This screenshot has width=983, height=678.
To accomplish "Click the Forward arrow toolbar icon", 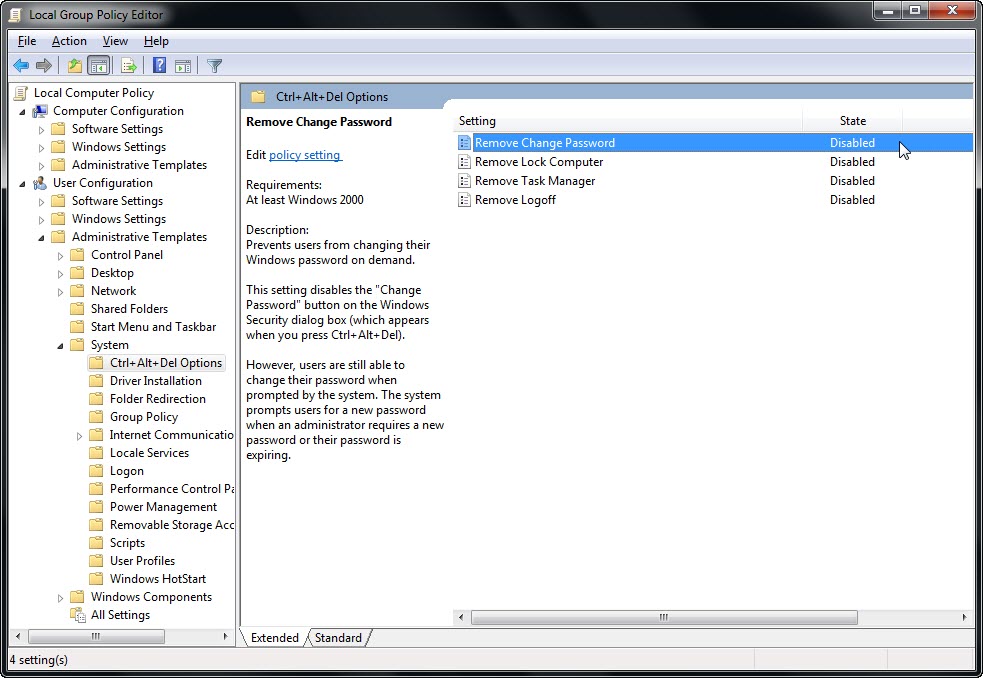I will coord(44,65).
